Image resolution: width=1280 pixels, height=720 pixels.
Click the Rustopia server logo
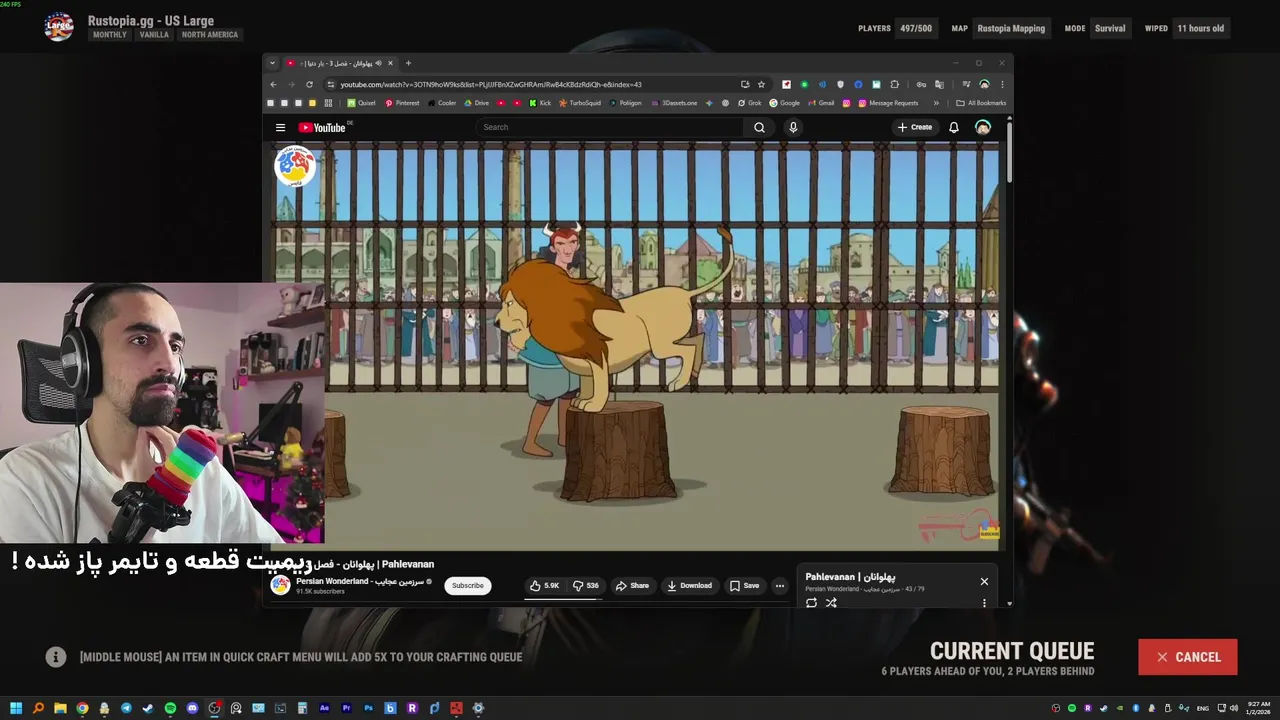click(x=59, y=27)
